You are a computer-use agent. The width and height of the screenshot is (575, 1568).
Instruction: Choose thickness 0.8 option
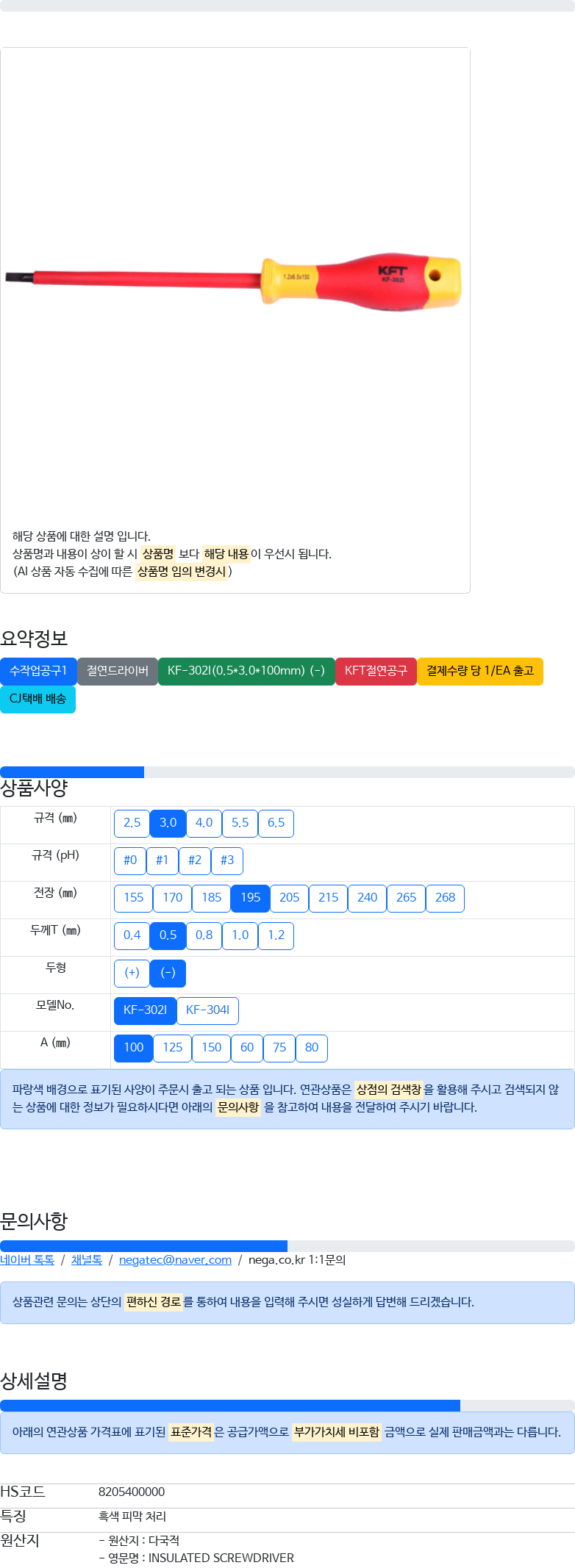tap(204, 935)
